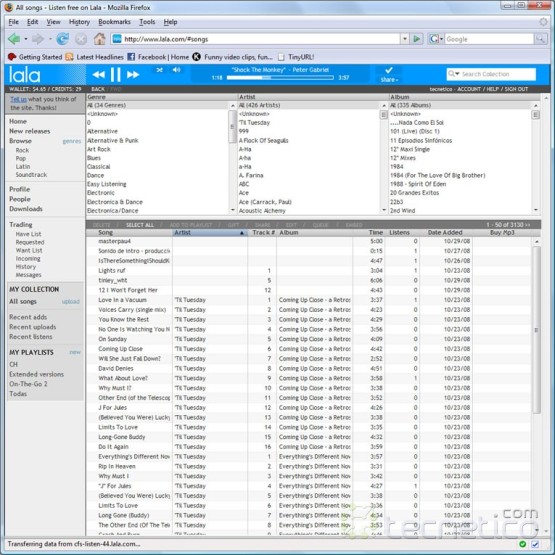
Task: Click the lala logo
Action: point(25,75)
